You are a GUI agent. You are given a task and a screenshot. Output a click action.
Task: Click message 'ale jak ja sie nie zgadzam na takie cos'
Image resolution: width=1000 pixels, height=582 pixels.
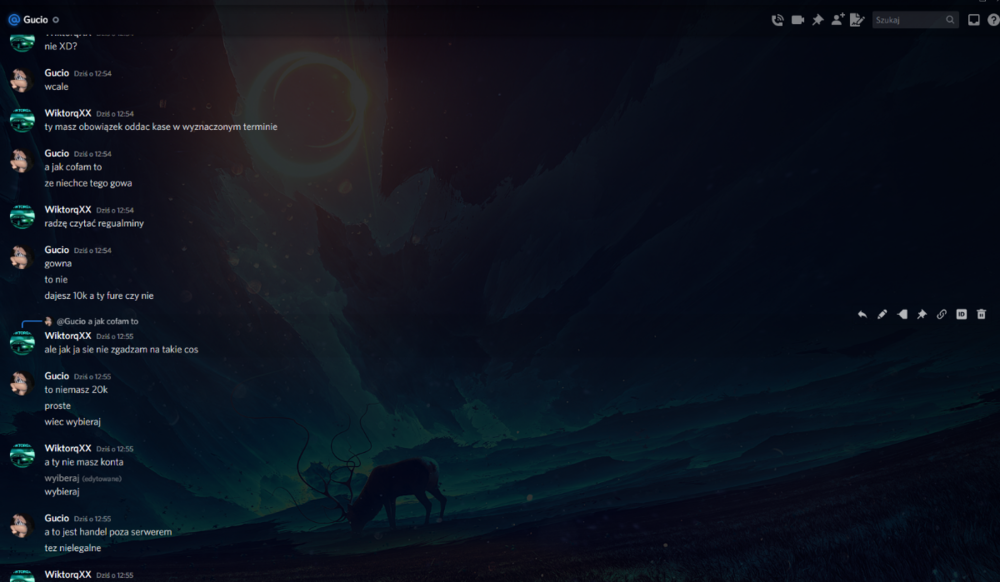[x=121, y=349]
